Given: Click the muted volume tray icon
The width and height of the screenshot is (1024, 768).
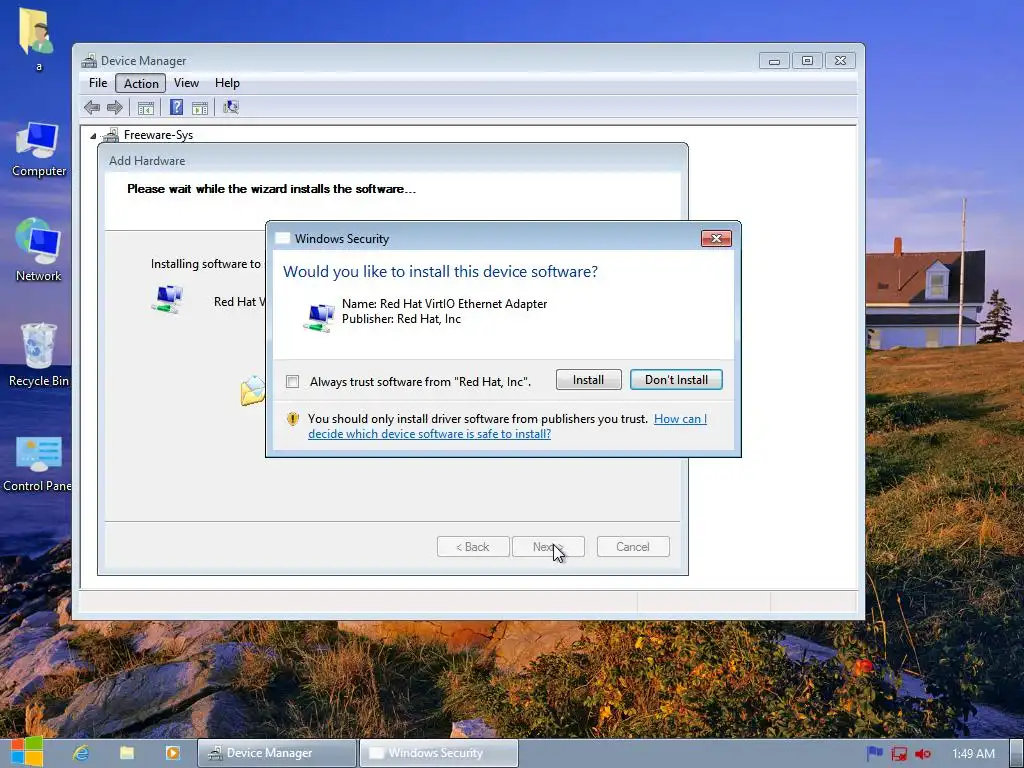Looking at the screenshot, I should (923, 754).
